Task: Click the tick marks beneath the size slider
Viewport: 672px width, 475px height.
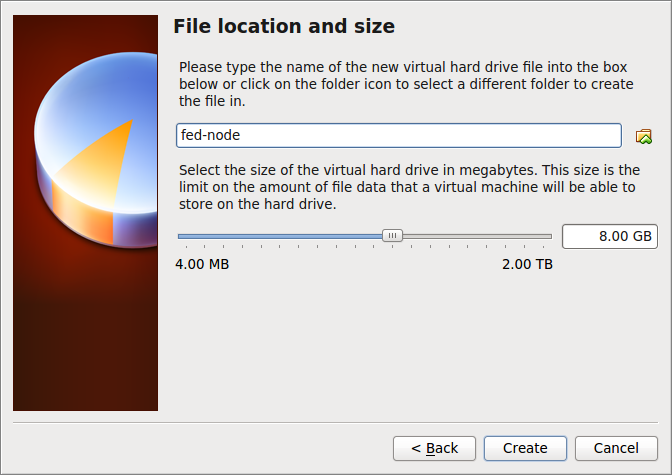Action: (x=365, y=247)
